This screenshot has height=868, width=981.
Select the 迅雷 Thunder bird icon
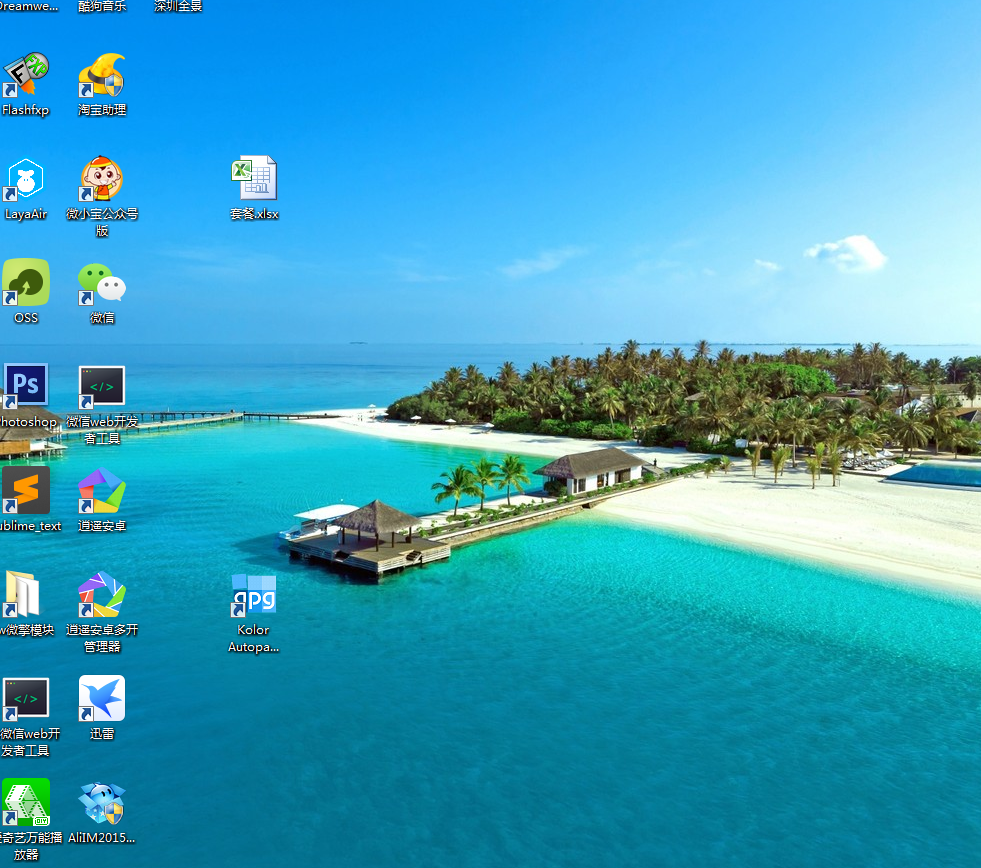coord(102,699)
